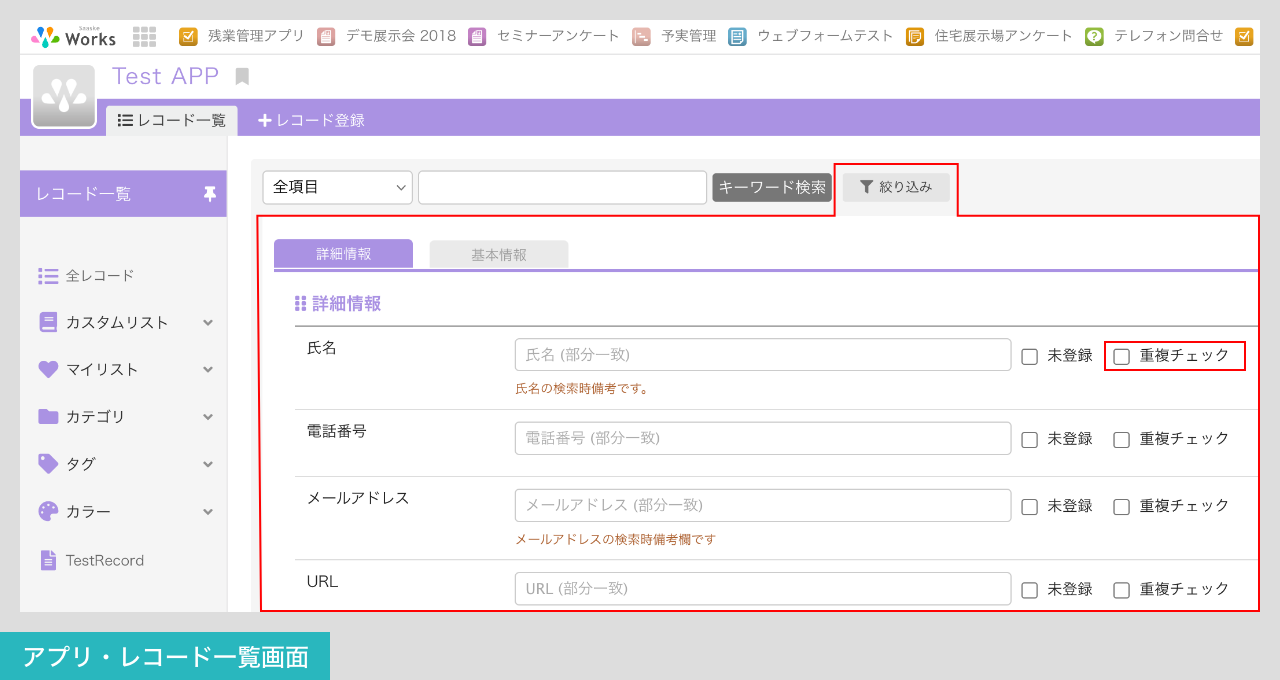
Task: Select 全レコード in sidebar
Action: click(100, 276)
